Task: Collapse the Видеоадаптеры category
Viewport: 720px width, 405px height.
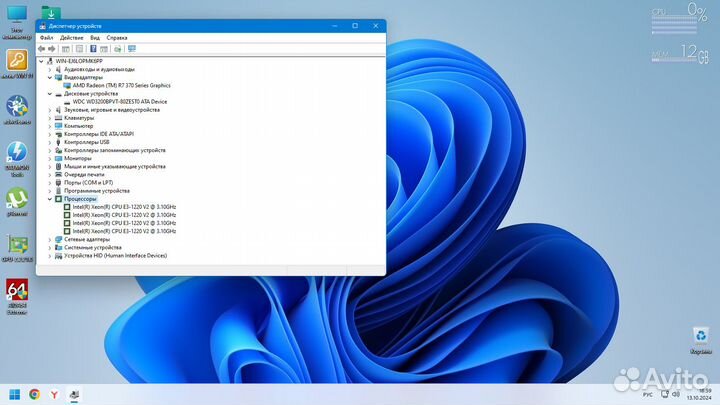Action: click(x=50, y=78)
